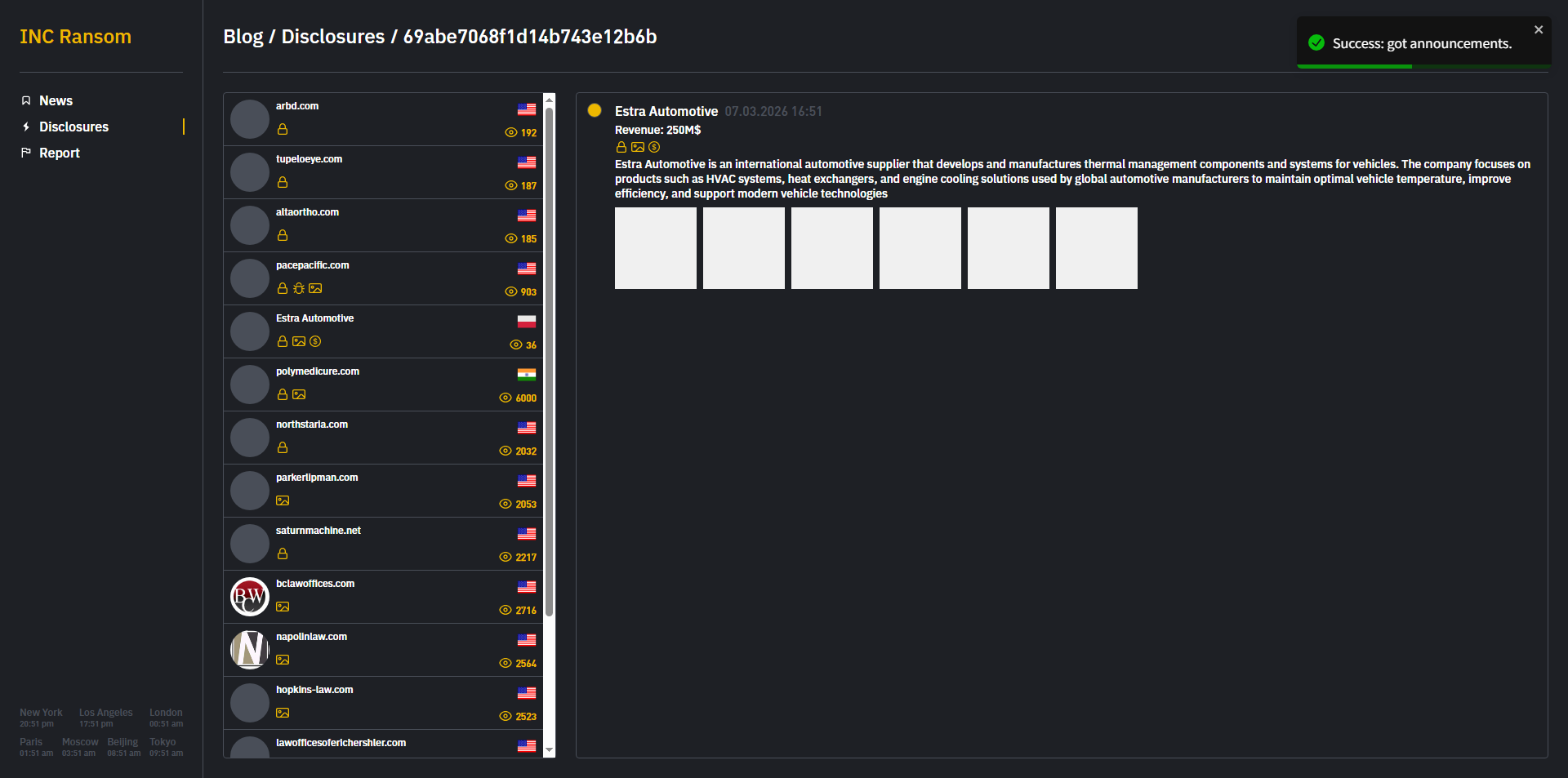
Task: Click the bug icon on pacepacific.com entry
Action: click(299, 288)
